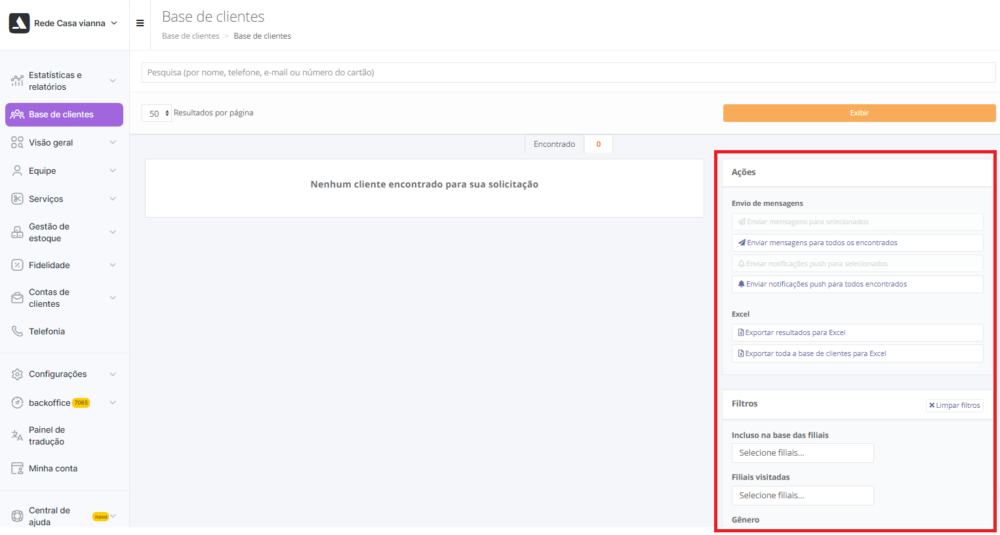Click the Minha conta profile card icon
Viewport: 1000px width, 535px height.
tap(17, 469)
